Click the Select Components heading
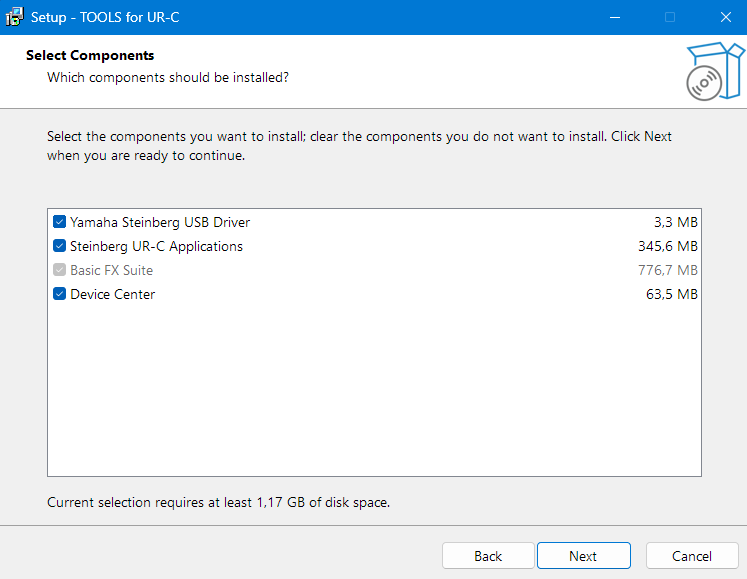Screen dimensions: 747x579 click(x=90, y=55)
